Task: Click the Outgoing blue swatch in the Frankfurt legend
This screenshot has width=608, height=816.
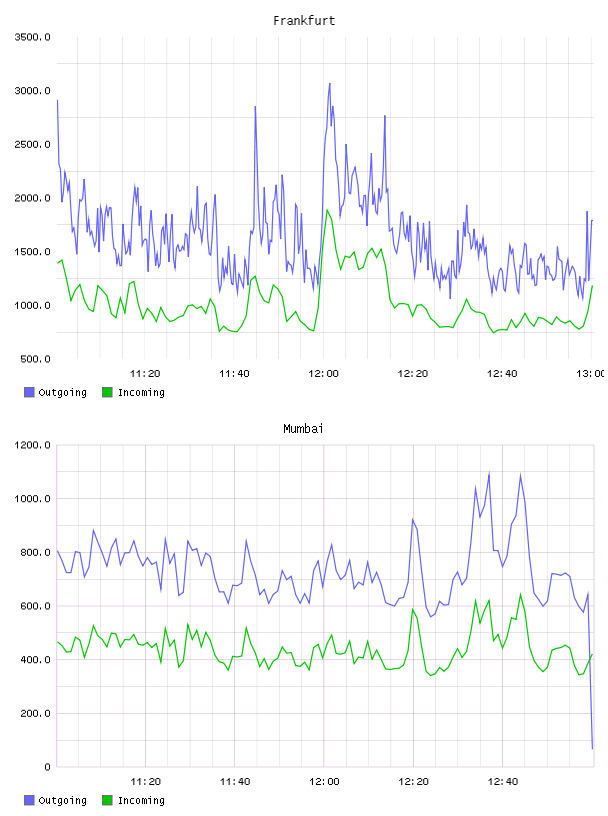Action: pyautogui.click(x=29, y=392)
